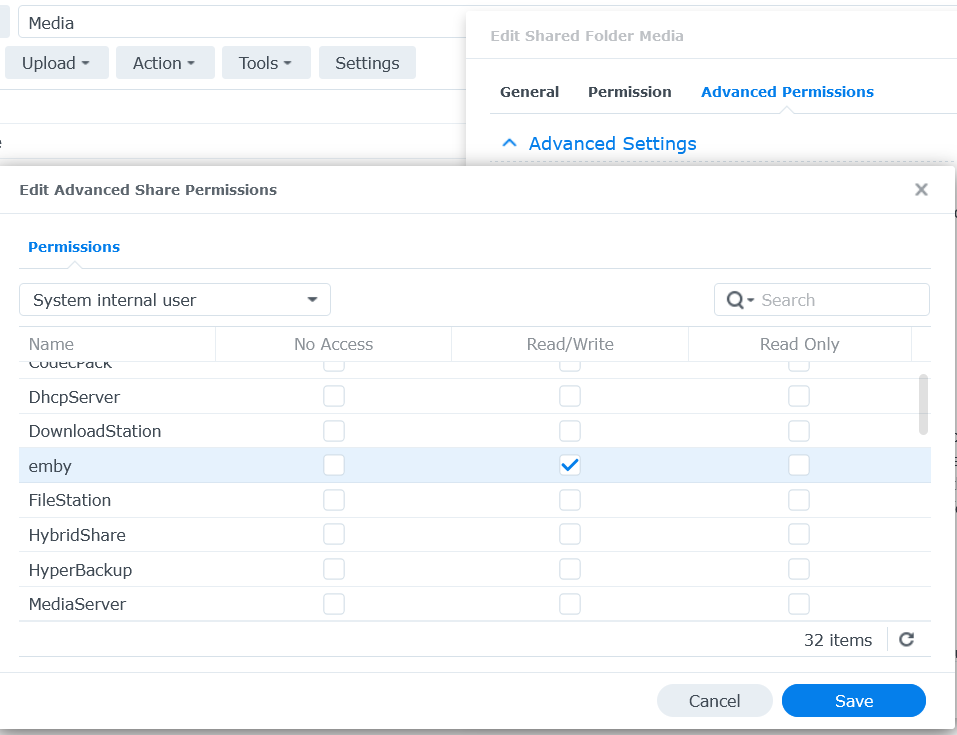957x735 pixels.
Task: Check Read/Write for DownloadStation
Action: (570, 431)
